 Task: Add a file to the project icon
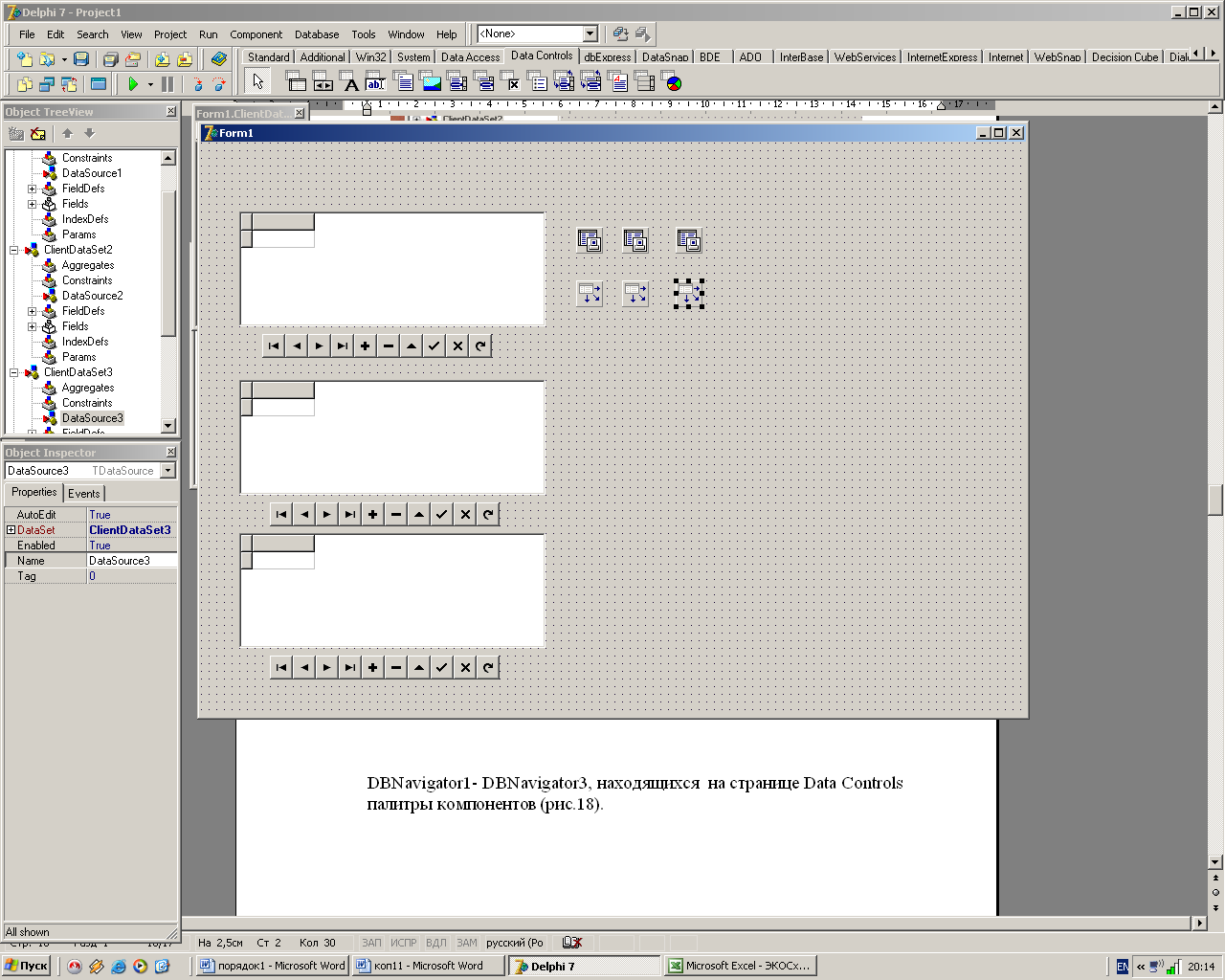pos(162,58)
